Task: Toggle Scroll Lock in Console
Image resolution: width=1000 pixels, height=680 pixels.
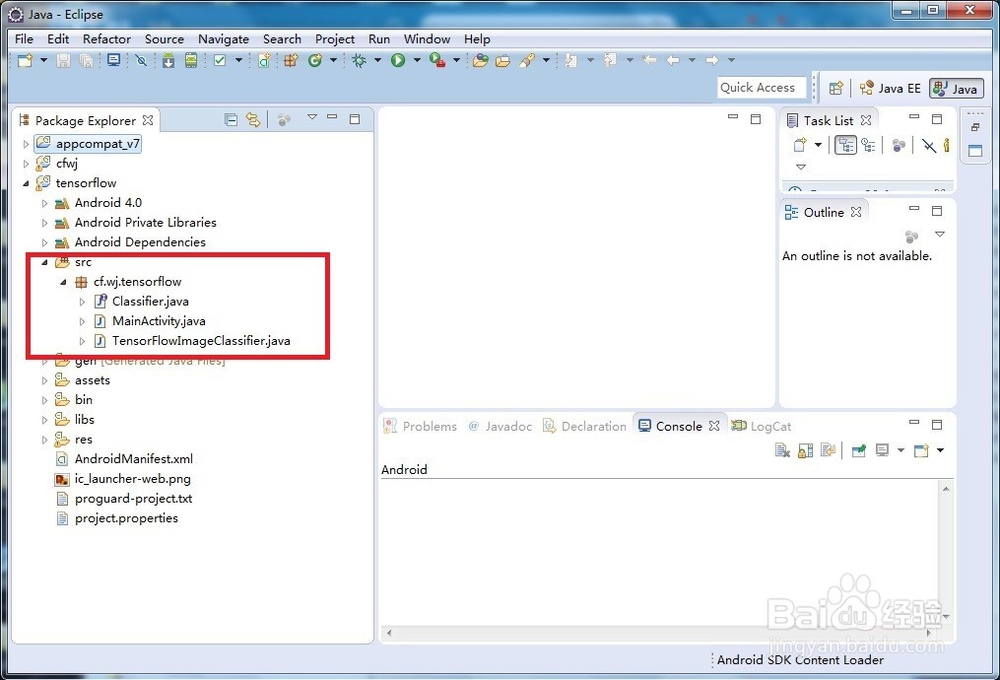Action: pos(805,450)
